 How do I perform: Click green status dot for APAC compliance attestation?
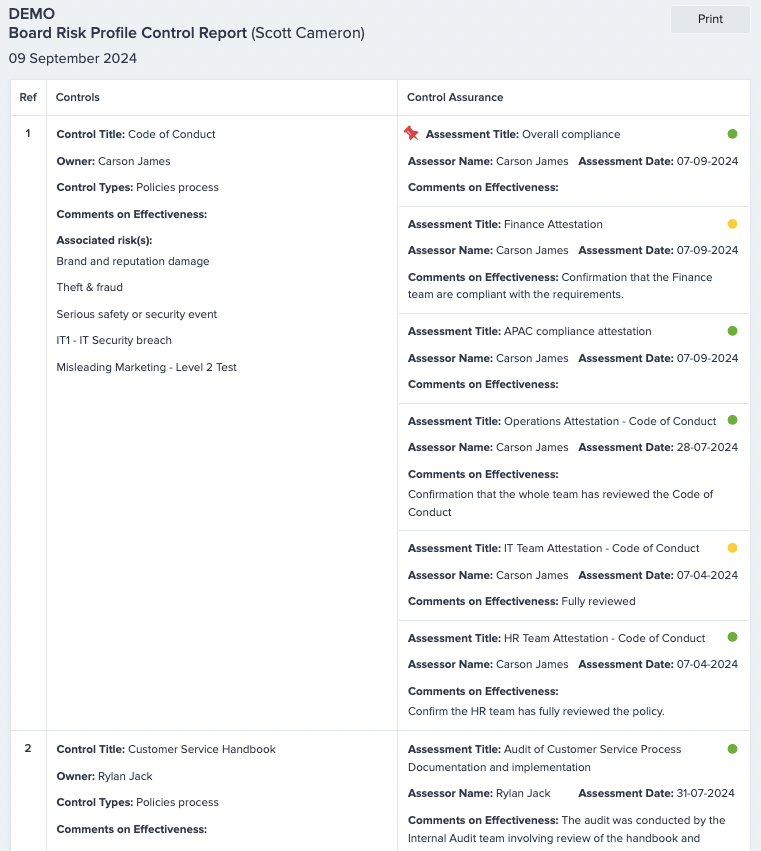[x=732, y=331]
